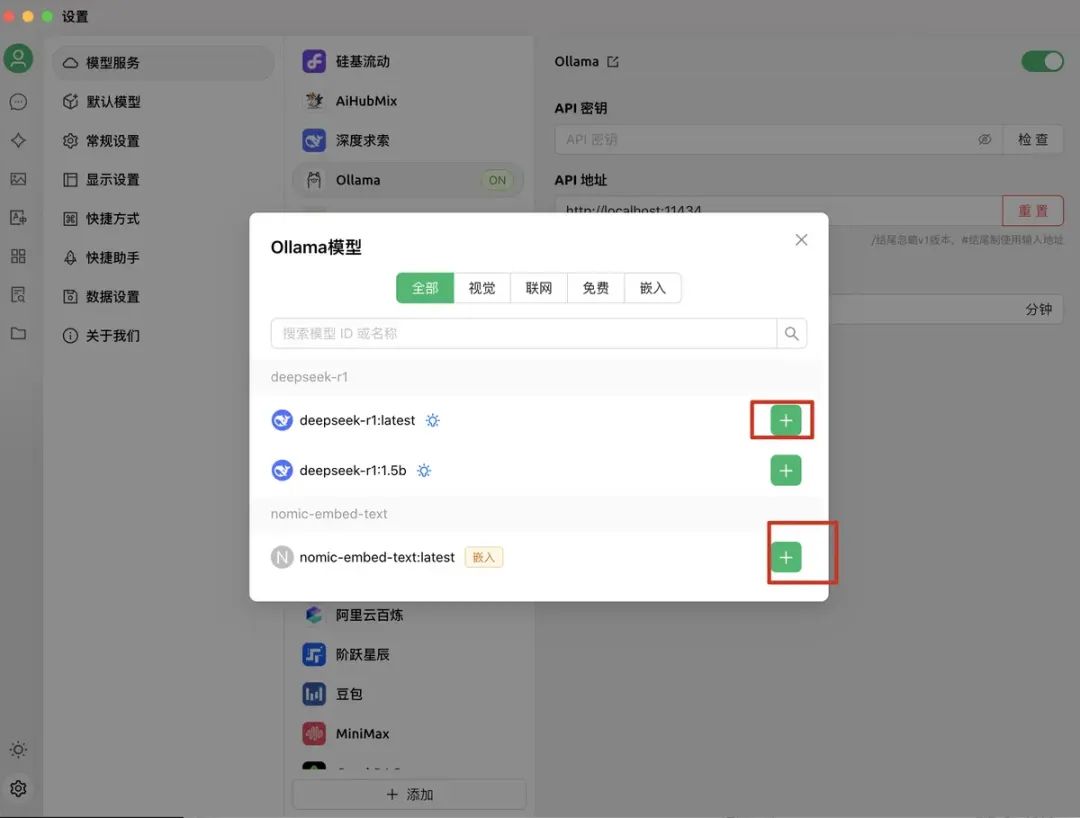
Task: Click reasoning icon beside deepseek-r1:1.5b
Action: 424,470
